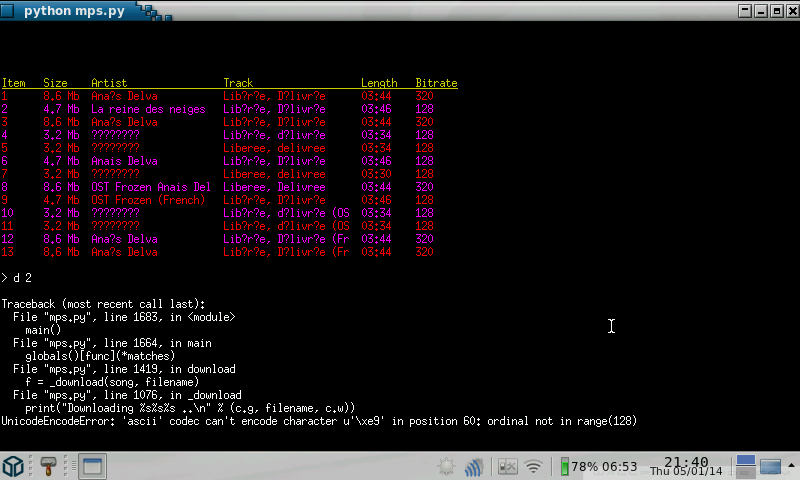The image size is (800, 480).
Task: Open the window menu icon in titlebar
Action: 7,11
